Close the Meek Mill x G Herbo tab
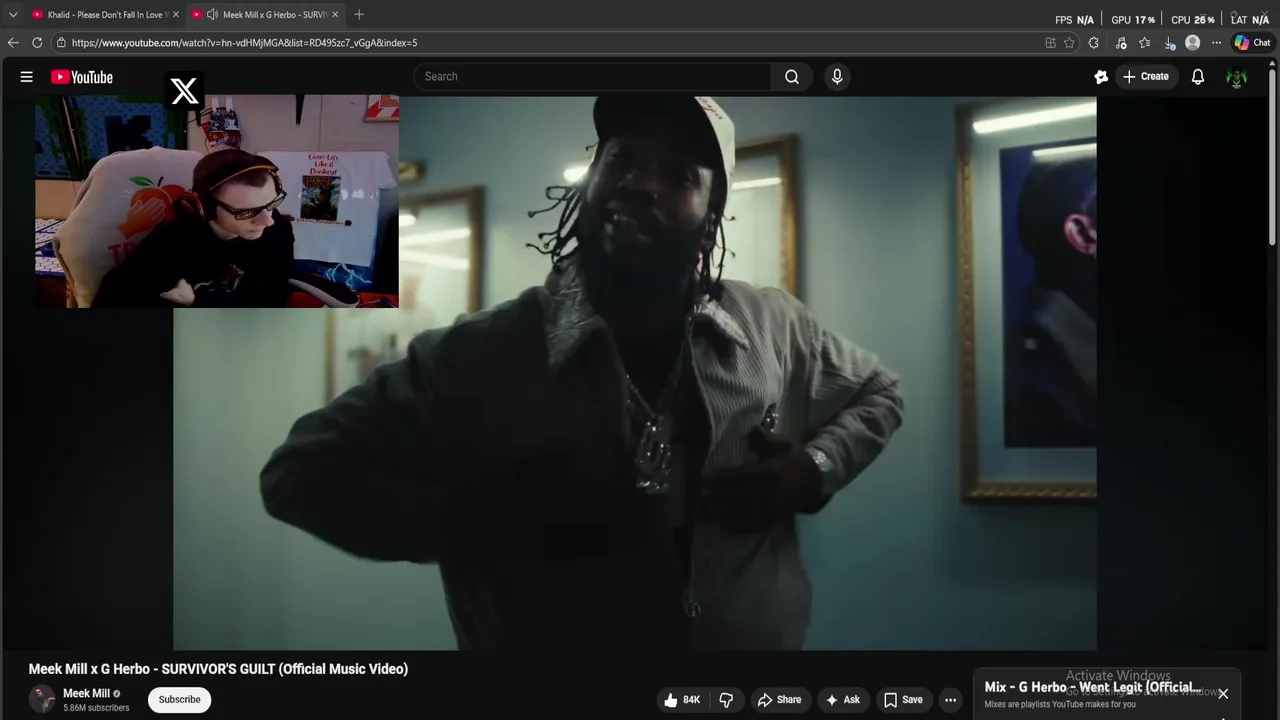Screen dimensions: 1280x720 [x=336, y=14]
